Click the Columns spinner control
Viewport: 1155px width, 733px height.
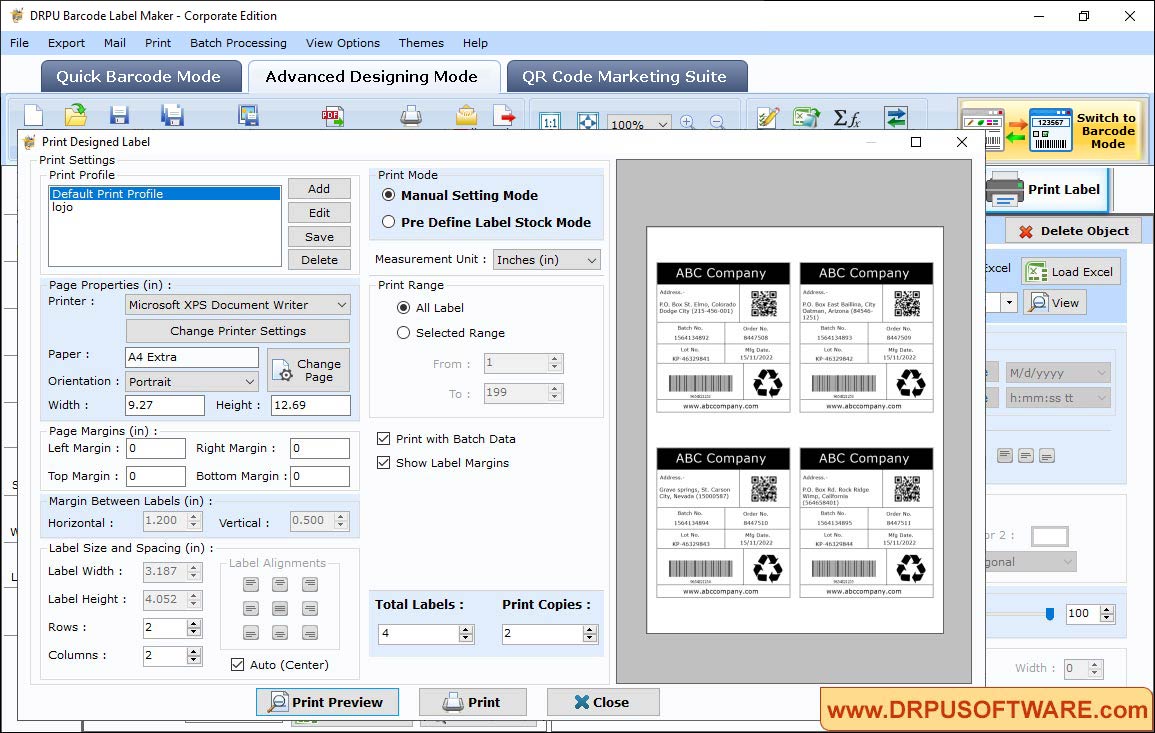[194, 656]
